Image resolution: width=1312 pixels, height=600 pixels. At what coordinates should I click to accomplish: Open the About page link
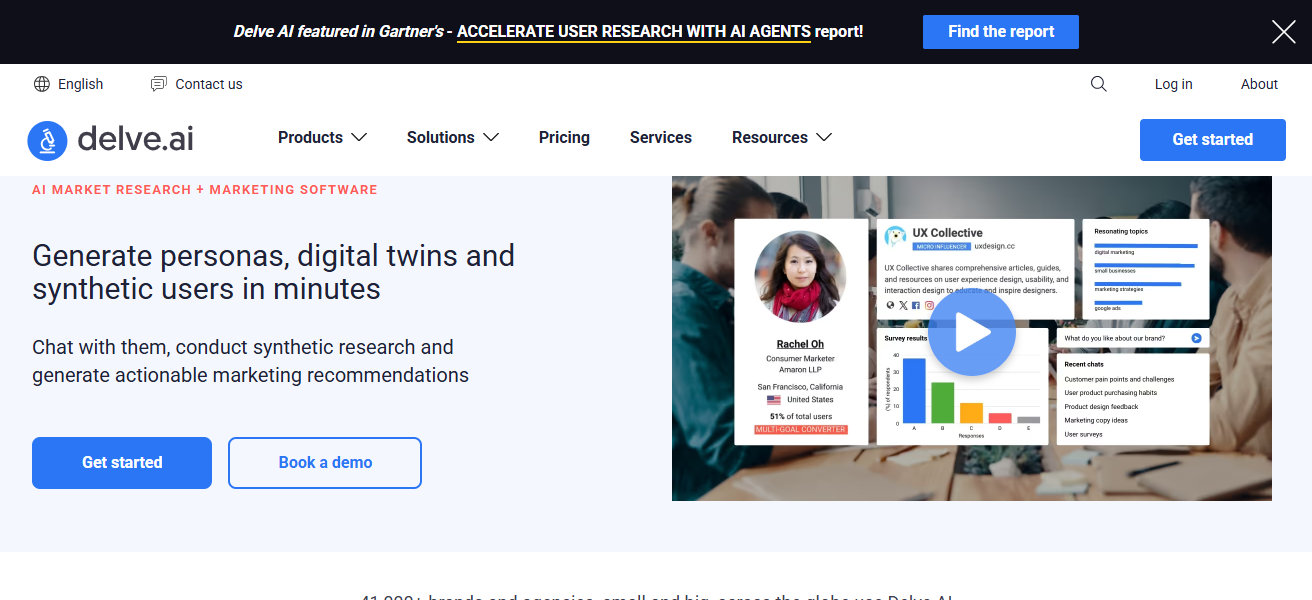[x=1259, y=84]
